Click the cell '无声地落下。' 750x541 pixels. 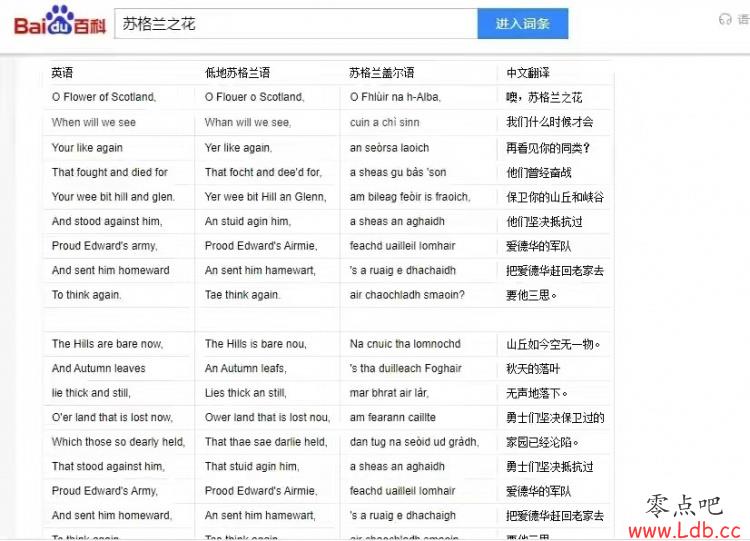click(537, 393)
